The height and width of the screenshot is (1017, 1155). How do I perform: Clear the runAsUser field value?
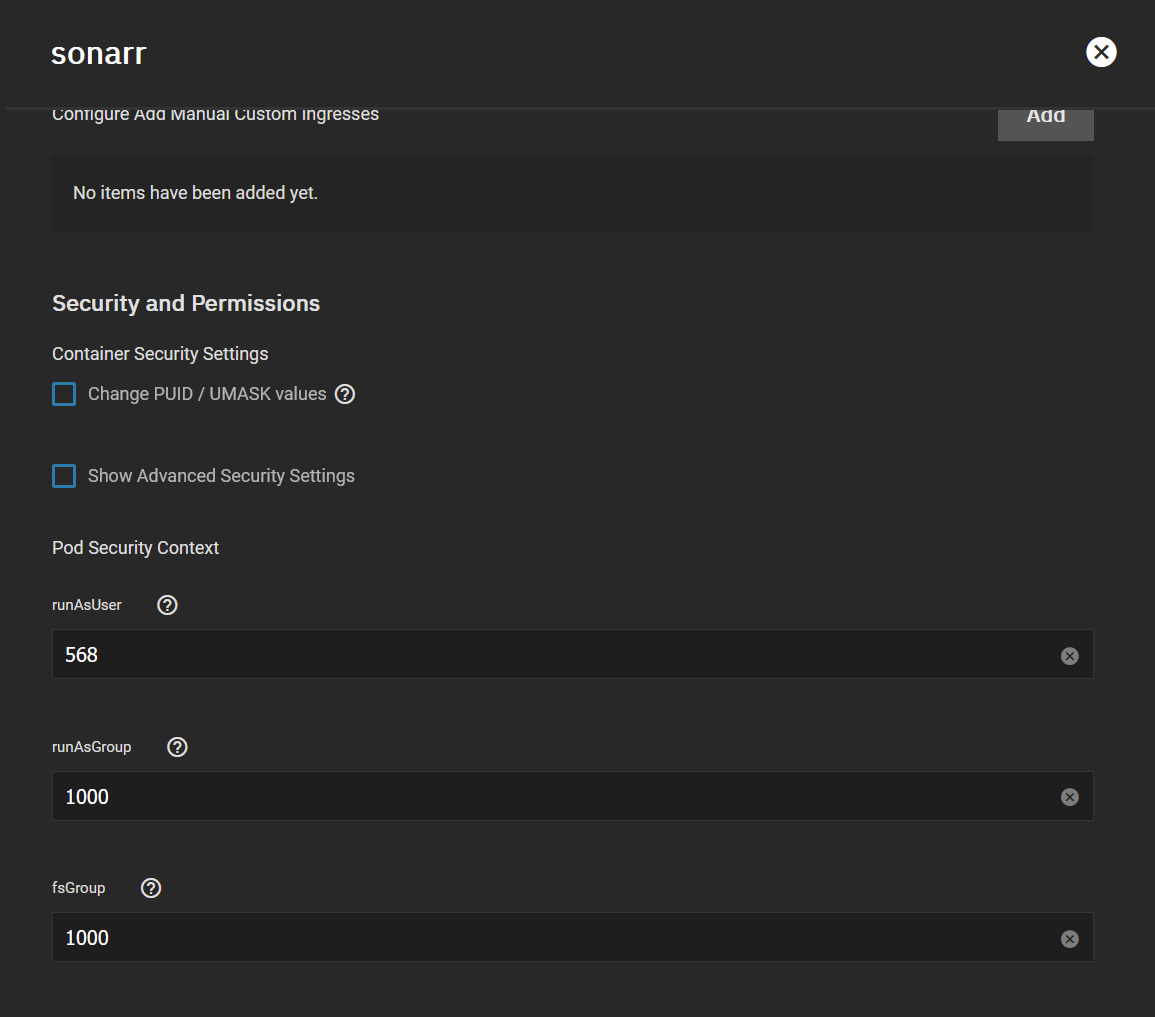(x=1070, y=655)
